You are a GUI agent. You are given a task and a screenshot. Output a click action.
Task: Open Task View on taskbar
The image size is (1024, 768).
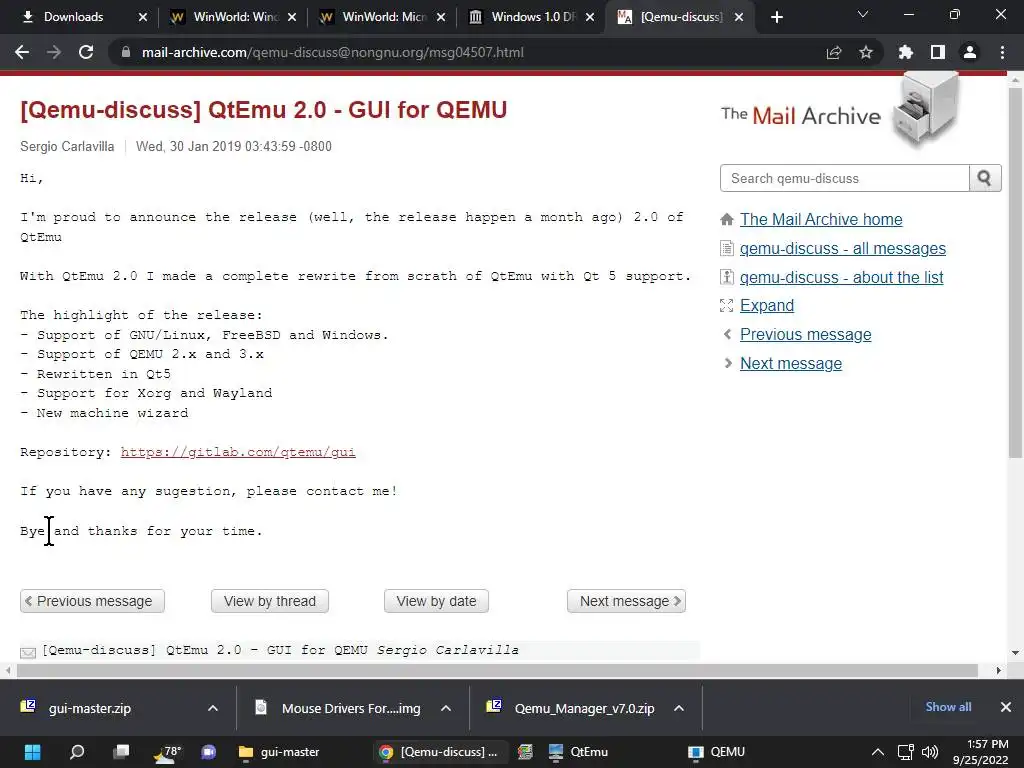121,752
